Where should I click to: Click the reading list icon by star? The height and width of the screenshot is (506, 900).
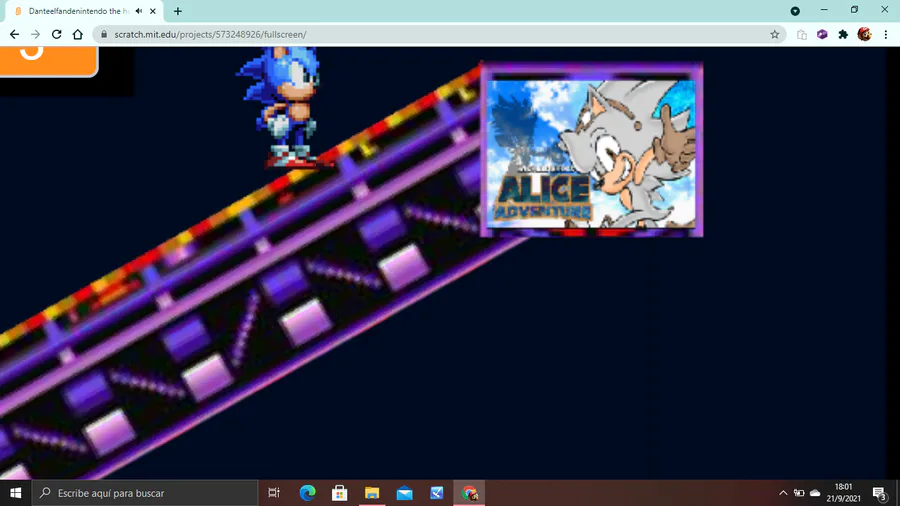[802, 34]
